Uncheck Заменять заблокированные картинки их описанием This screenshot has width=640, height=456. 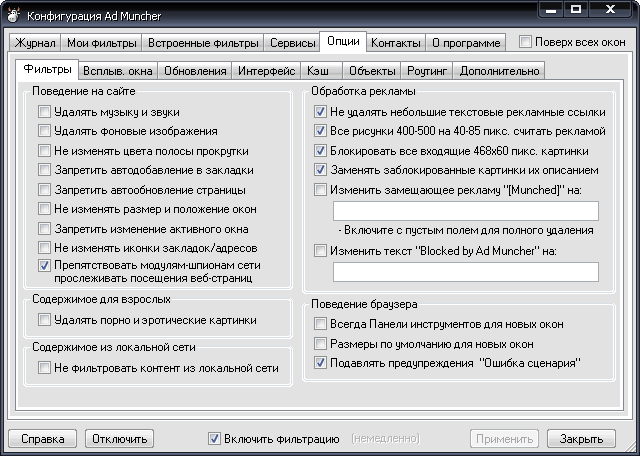[x=320, y=169]
